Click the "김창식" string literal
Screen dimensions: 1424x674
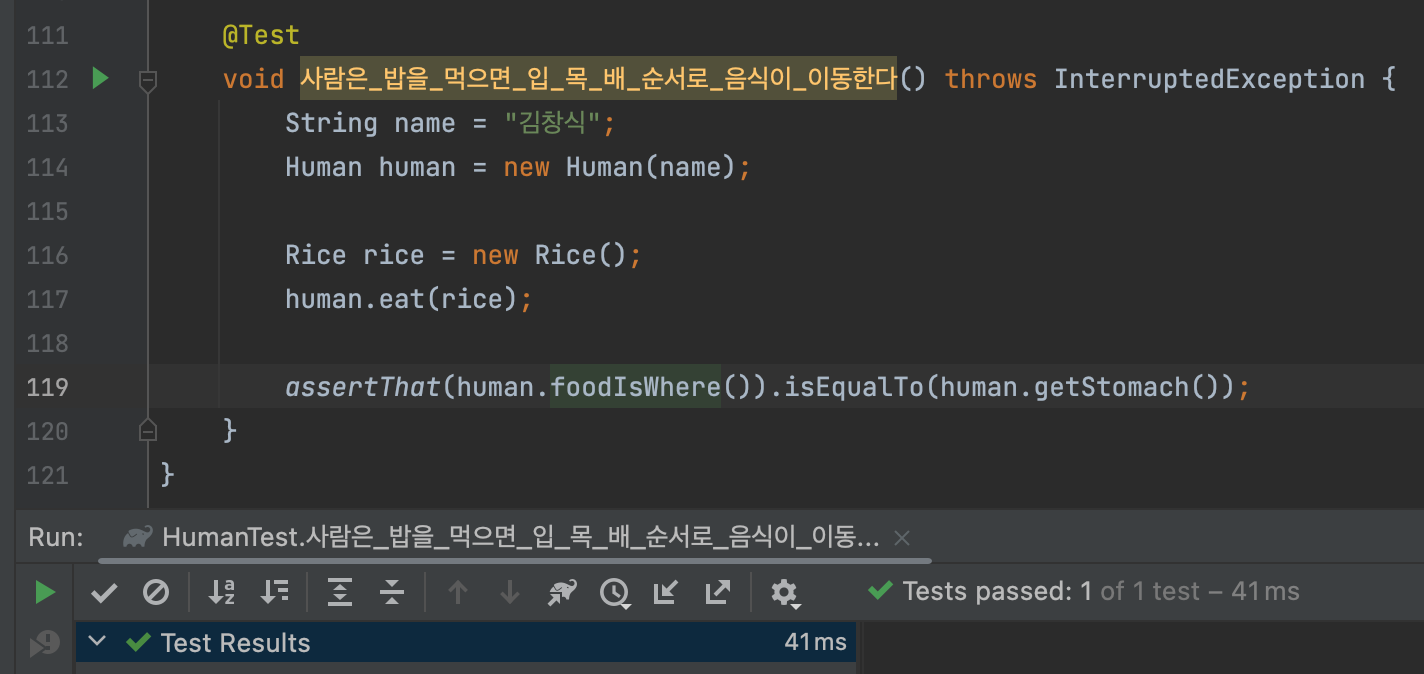[x=553, y=123]
